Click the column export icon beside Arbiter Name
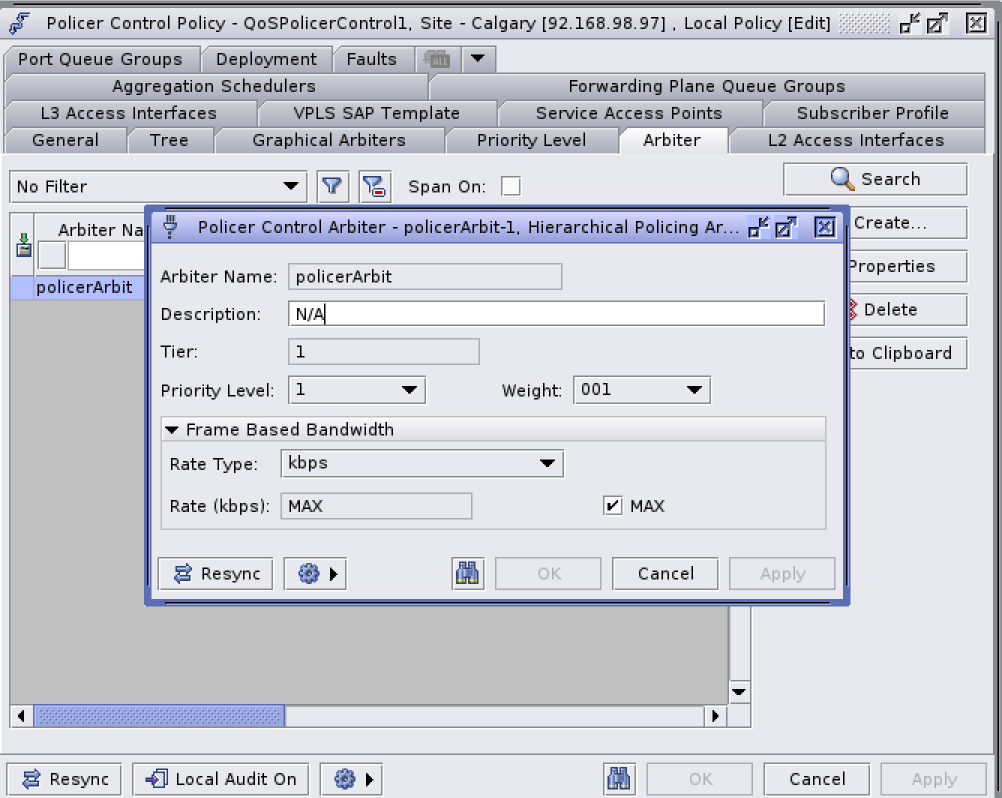This screenshot has width=1002, height=798. click(x=24, y=246)
